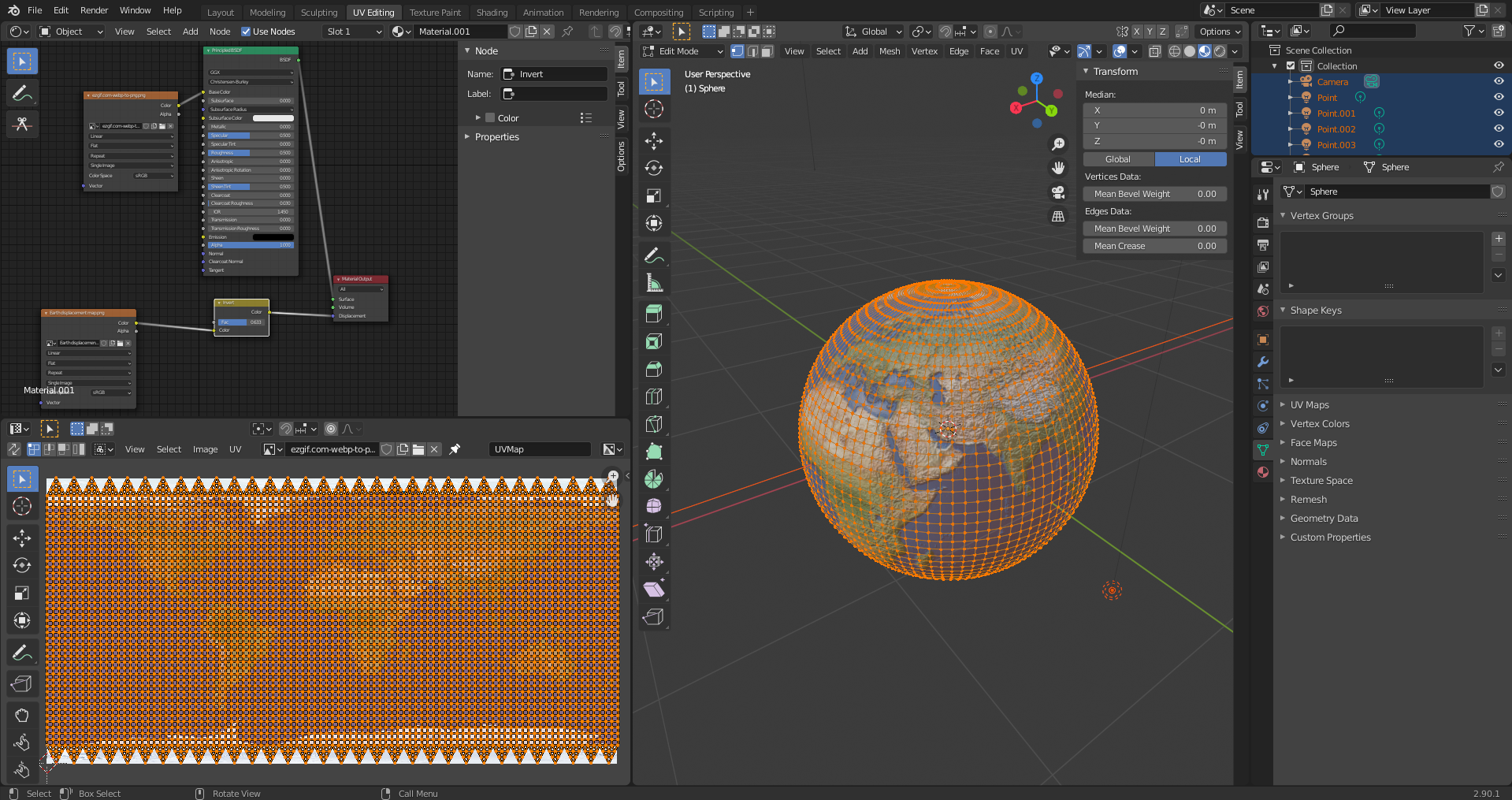Select the Extrude Region tool
This screenshot has height=800, width=1512.
(x=654, y=314)
